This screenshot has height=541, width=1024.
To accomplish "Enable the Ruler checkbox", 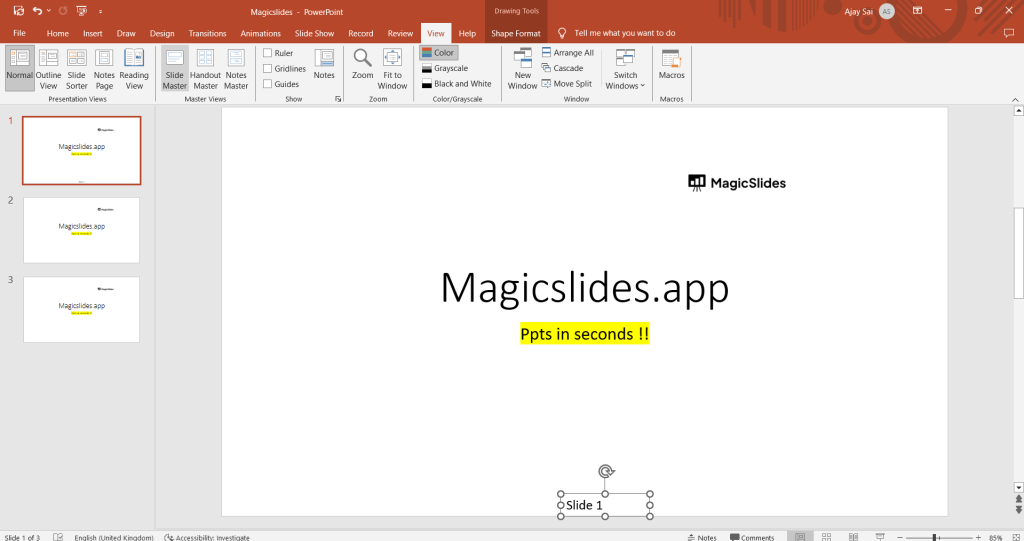I will [268, 53].
